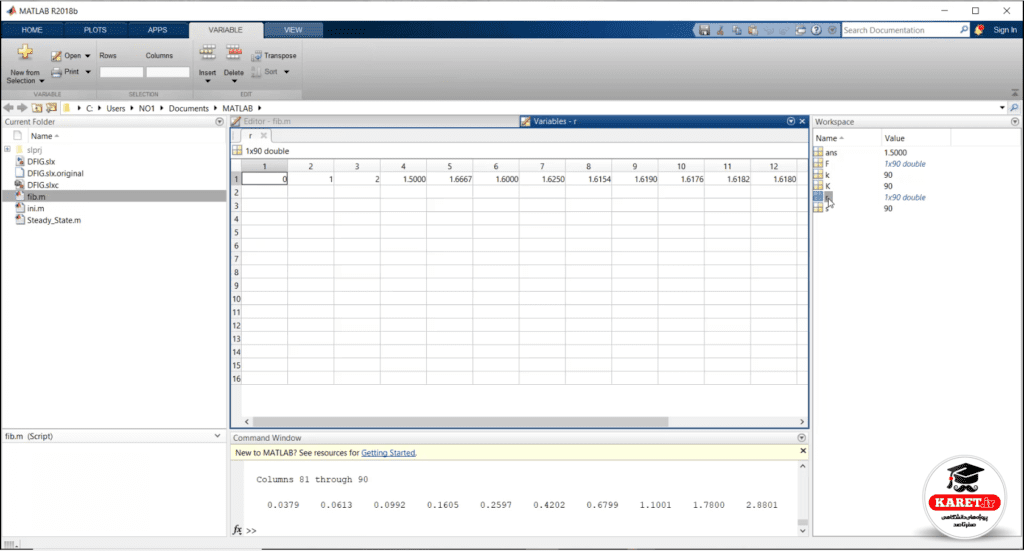This screenshot has width=1024, height=551.
Task: Open the Insert dropdown arrow
Action: tap(208, 82)
